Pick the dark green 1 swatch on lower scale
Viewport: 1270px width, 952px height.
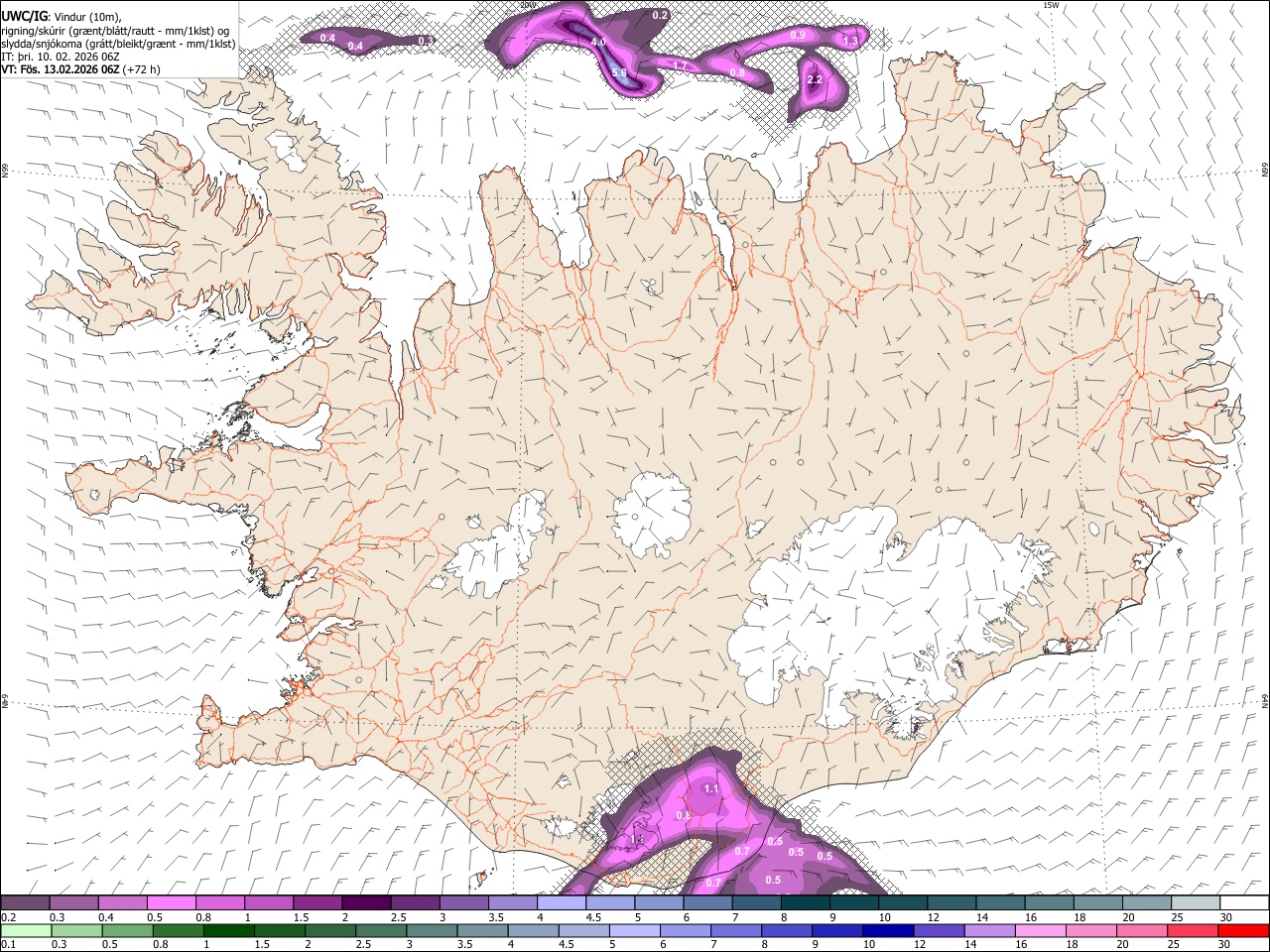(227, 930)
